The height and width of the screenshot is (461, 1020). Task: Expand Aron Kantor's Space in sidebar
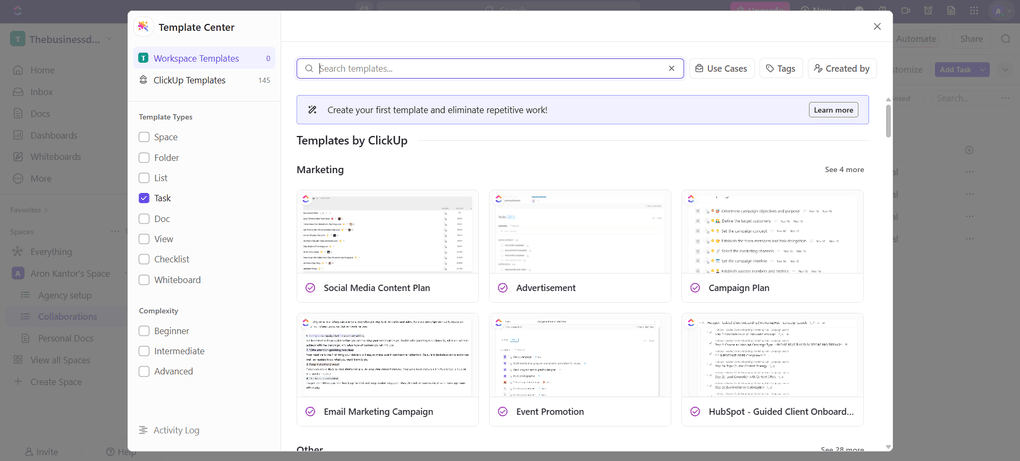coord(70,274)
